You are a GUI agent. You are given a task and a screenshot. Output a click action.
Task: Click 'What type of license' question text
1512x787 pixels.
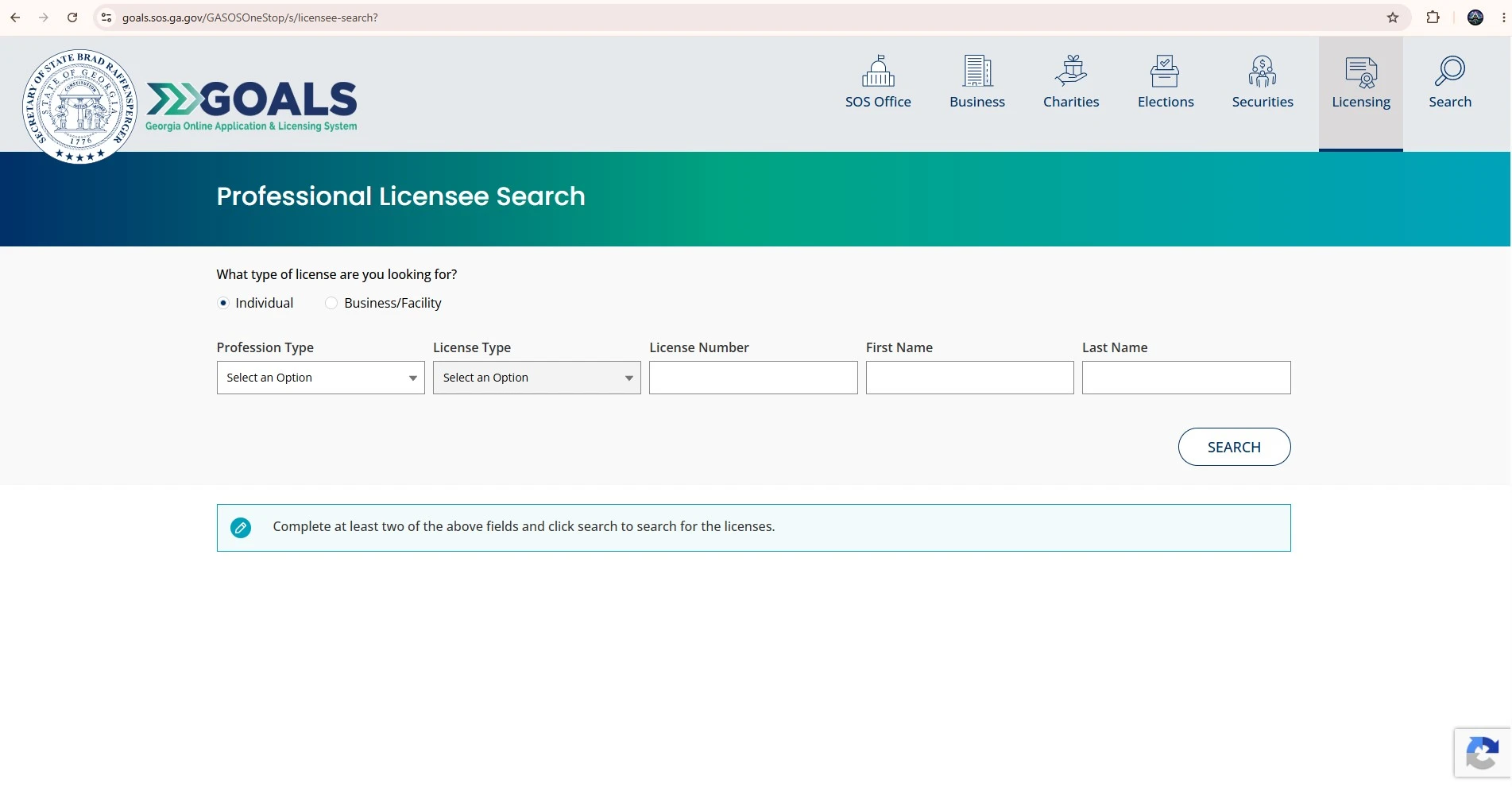(x=337, y=274)
